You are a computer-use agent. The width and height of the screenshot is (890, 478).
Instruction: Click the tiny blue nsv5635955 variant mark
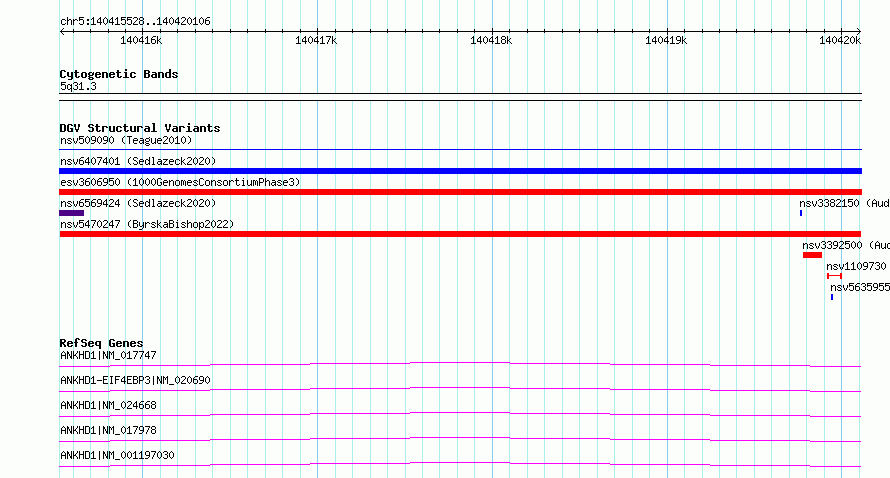(x=832, y=297)
